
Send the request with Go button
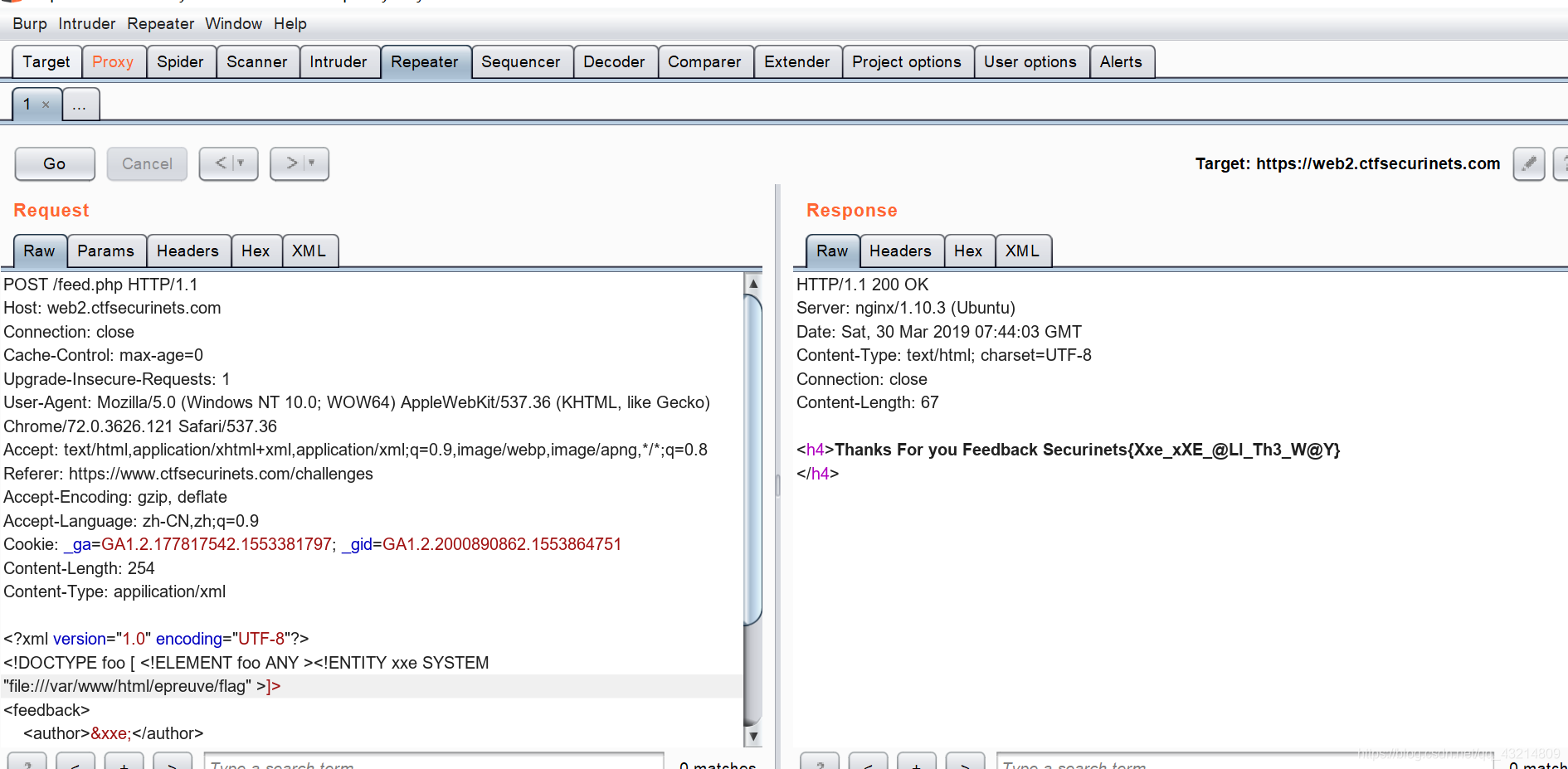[55, 164]
